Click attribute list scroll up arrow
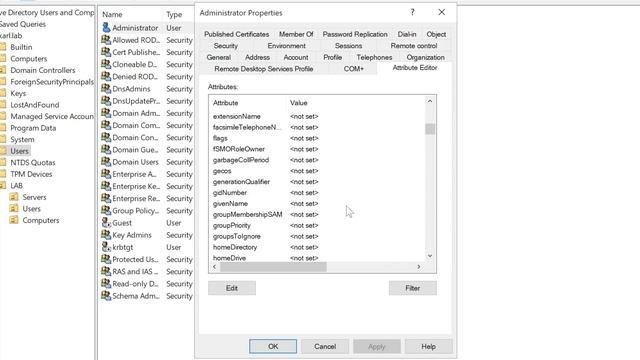 430,101
